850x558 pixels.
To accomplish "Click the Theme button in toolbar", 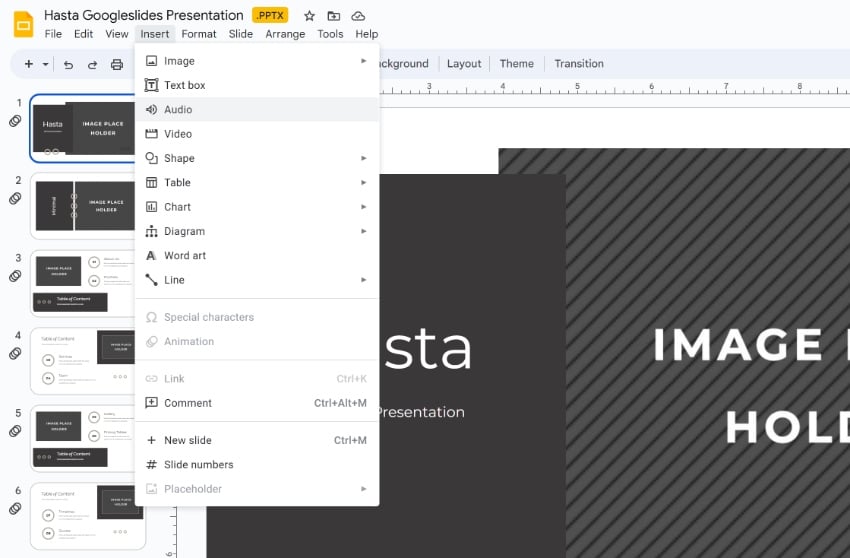I will 516,64.
